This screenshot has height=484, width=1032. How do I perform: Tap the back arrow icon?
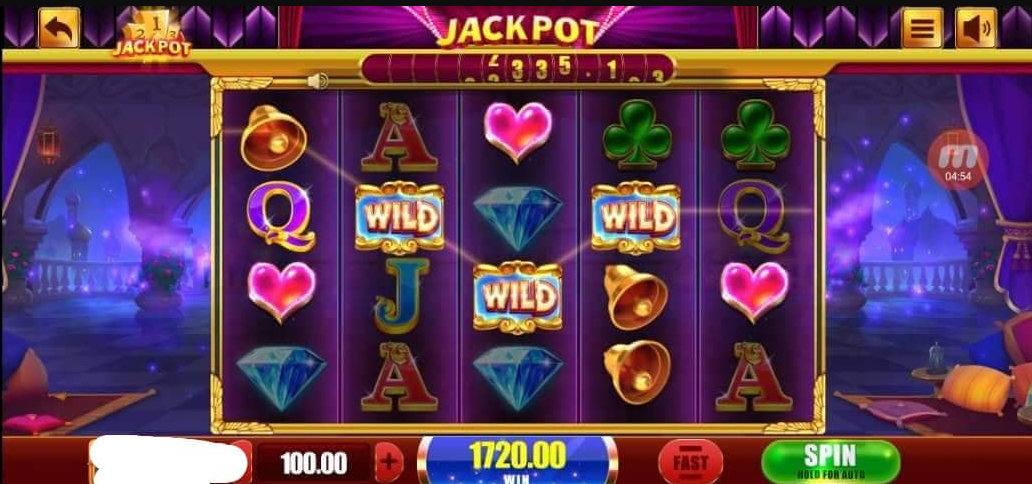[59, 28]
